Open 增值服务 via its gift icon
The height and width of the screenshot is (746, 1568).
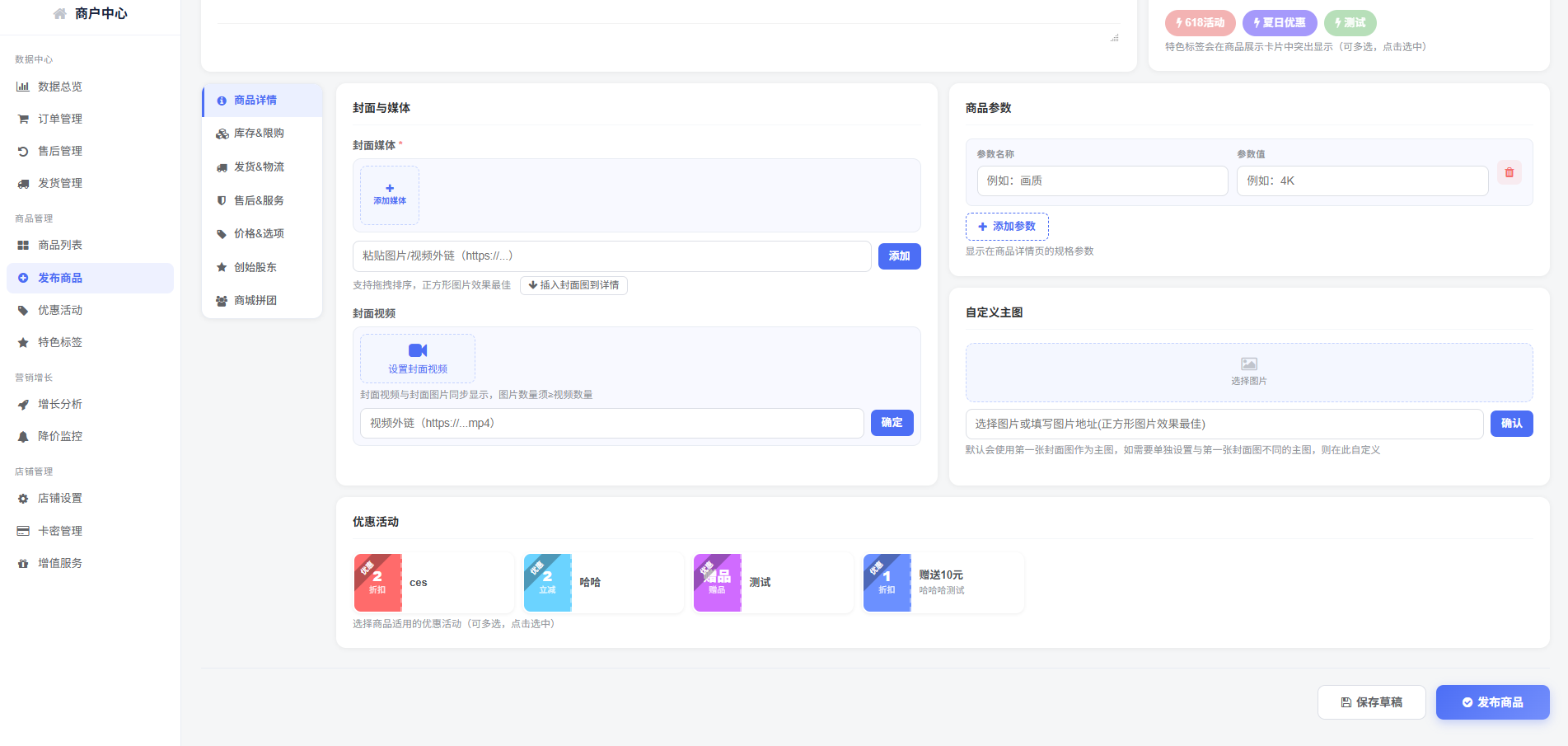point(23,563)
